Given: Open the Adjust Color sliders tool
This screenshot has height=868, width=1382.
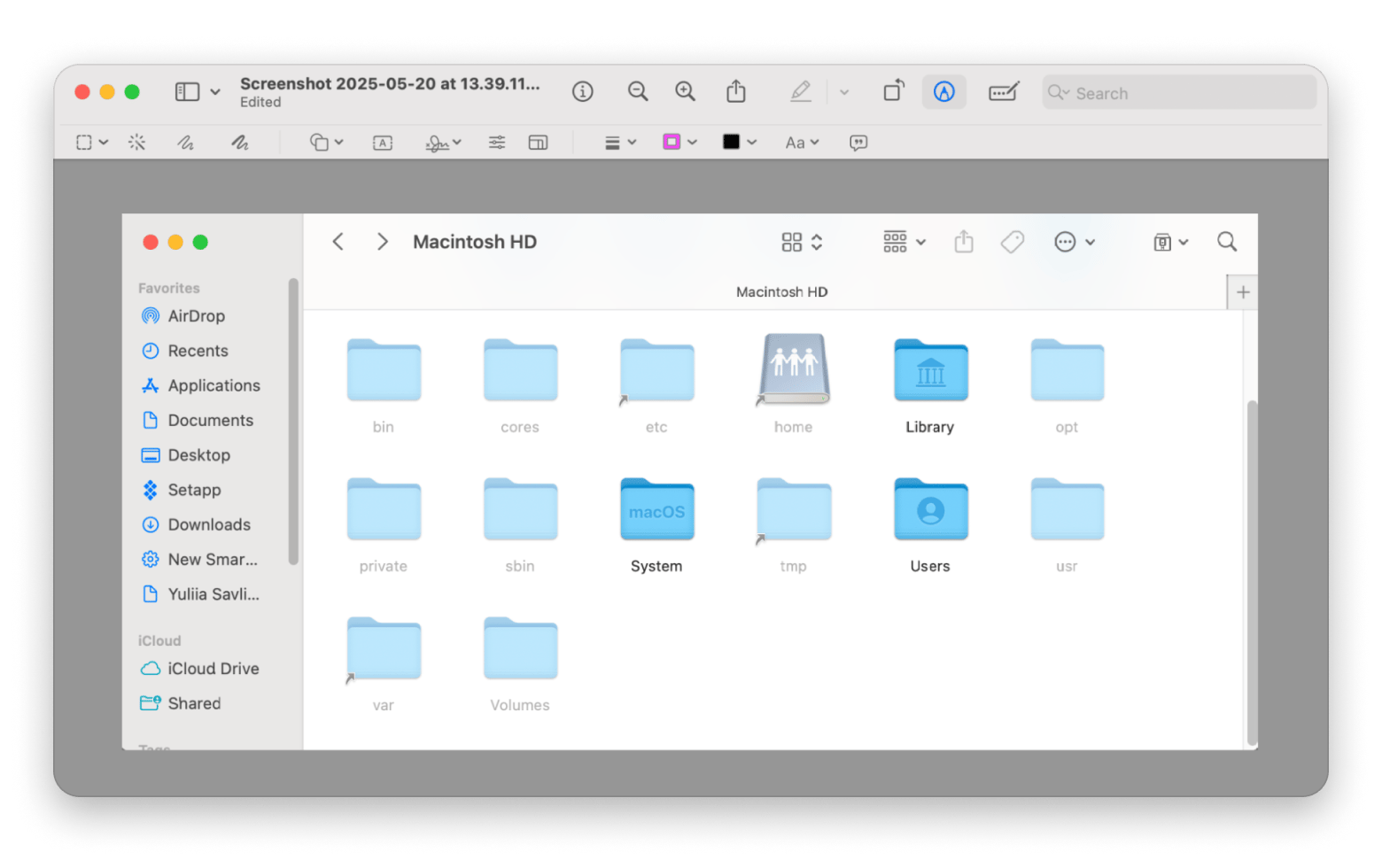Looking at the screenshot, I should (x=497, y=143).
